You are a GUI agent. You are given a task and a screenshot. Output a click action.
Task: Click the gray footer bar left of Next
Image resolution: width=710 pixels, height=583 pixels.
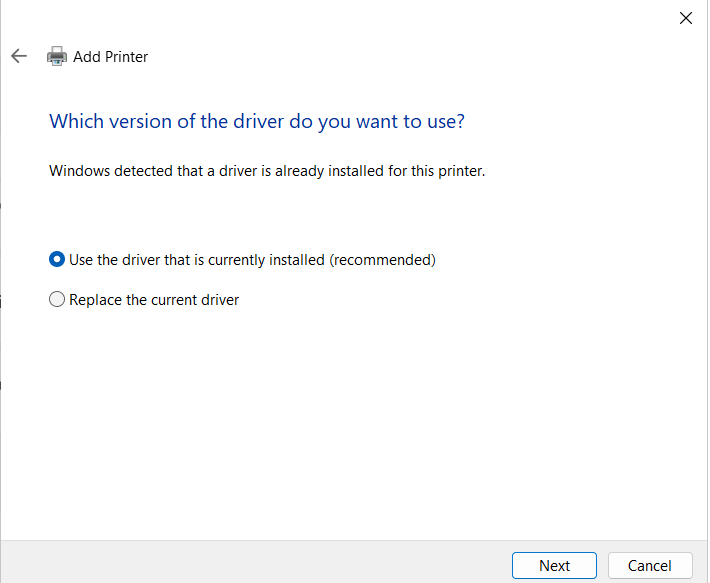(x=256, y=562)
